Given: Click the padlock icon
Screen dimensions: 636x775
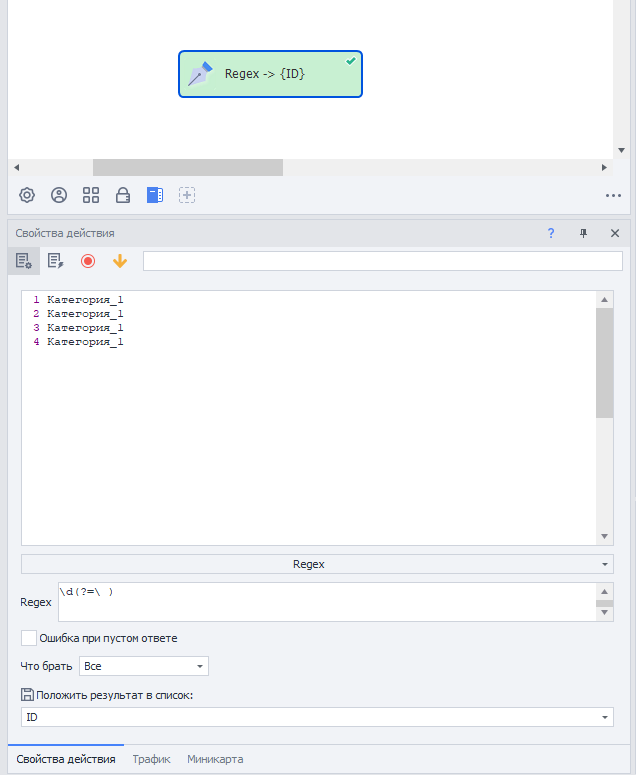Looking at the screenshot, I should coord(123,195).
